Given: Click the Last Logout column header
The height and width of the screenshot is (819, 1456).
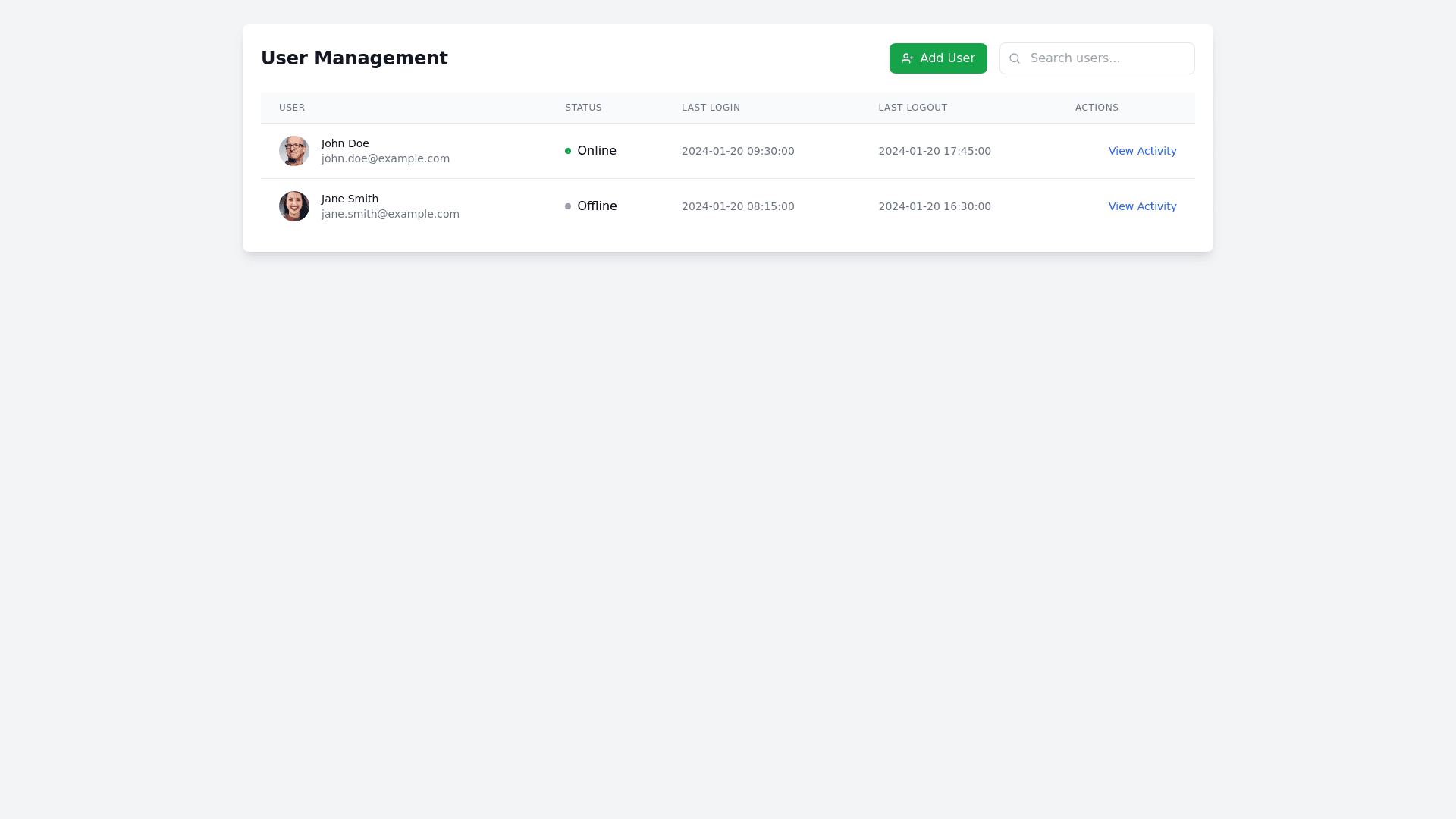Looking at the screenshot, I should [x=912, y=108].
